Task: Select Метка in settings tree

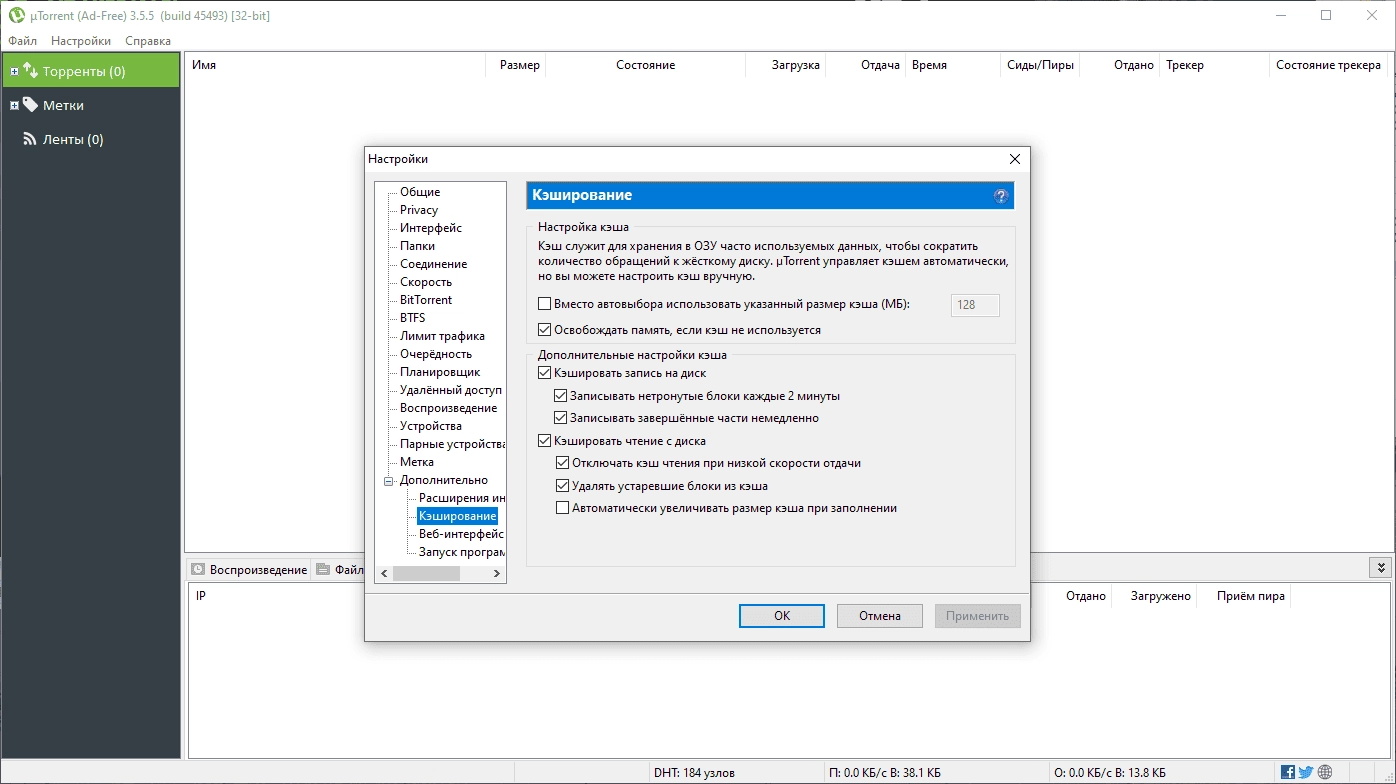Action: (x=417, y=462)
